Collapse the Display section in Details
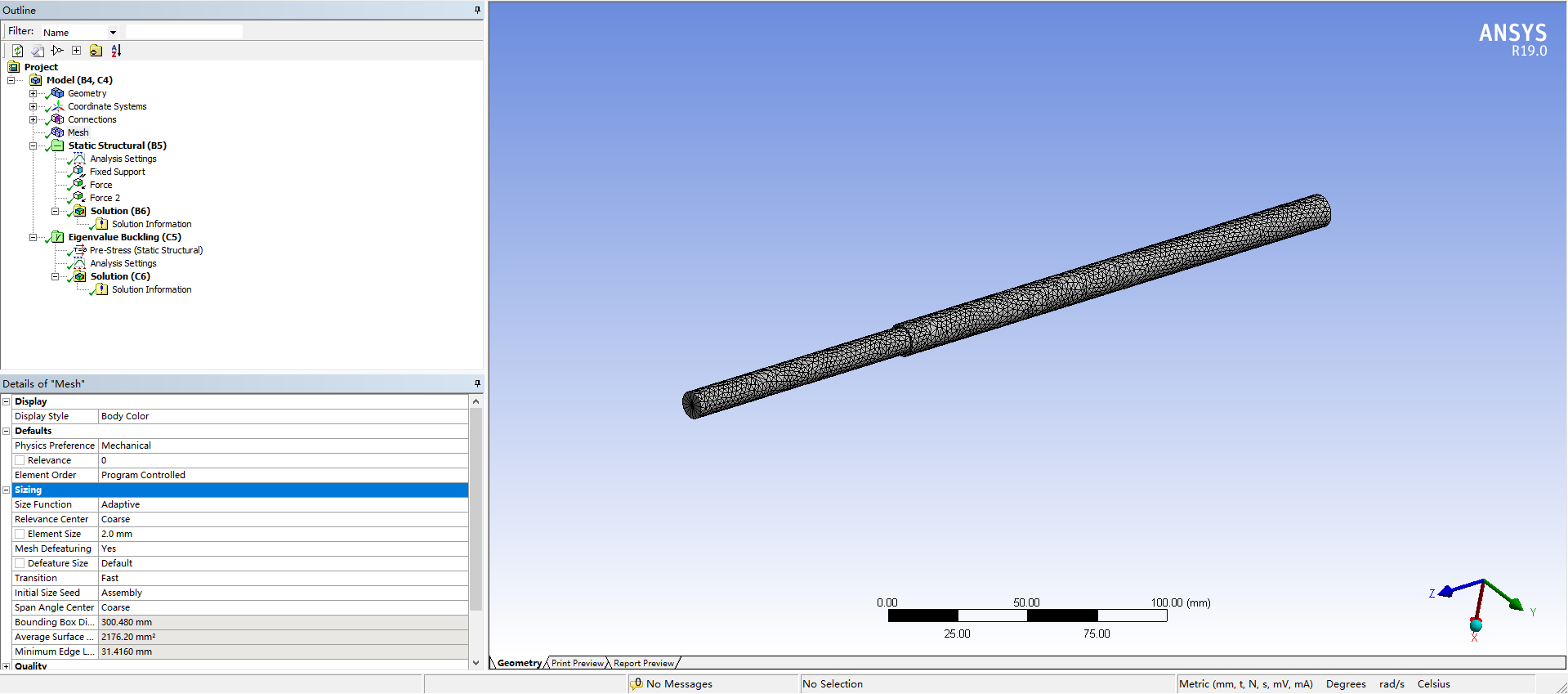1568x694 pixels. [x=7, y=401]
